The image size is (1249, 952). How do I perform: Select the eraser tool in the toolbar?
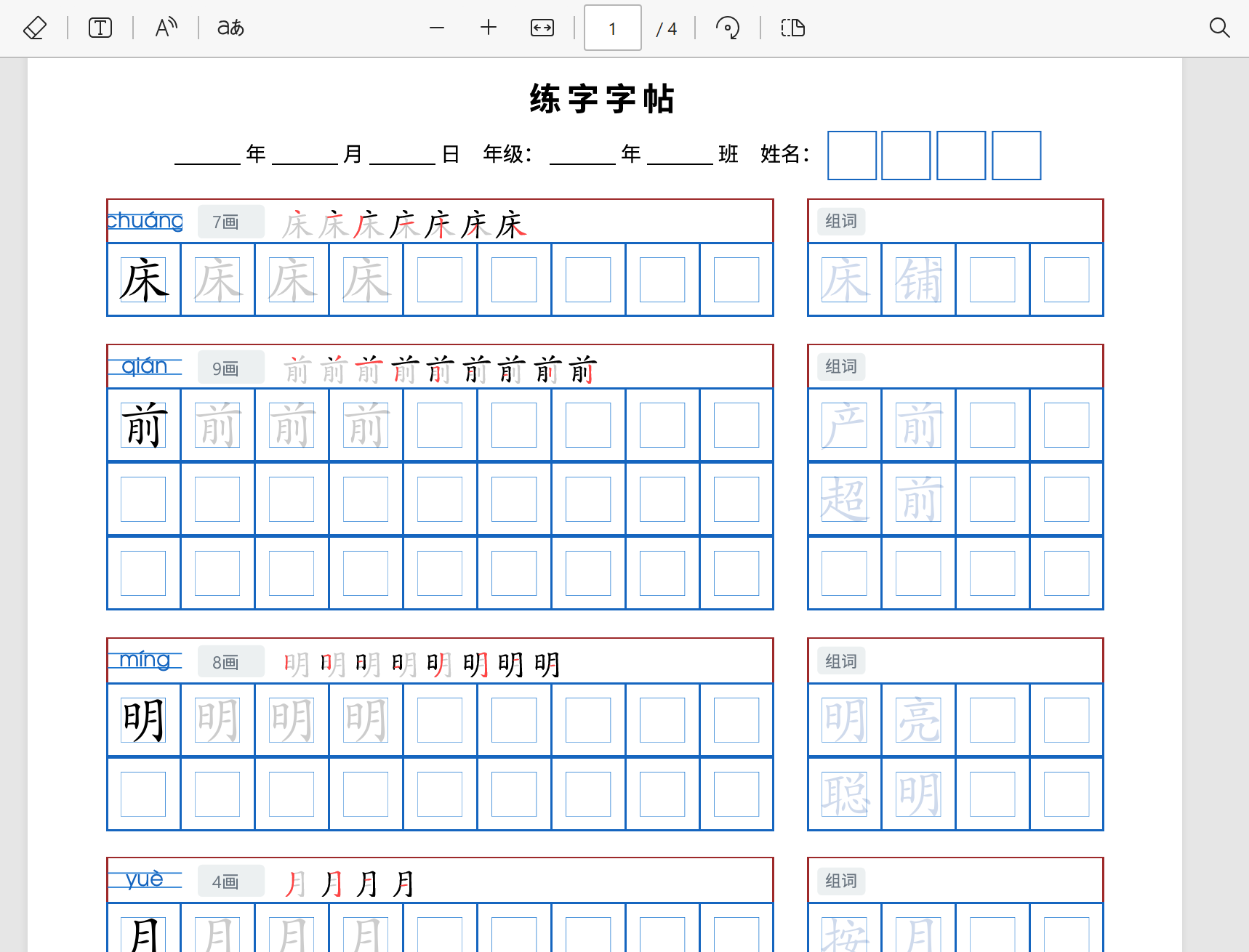click(x=35, y=28)
